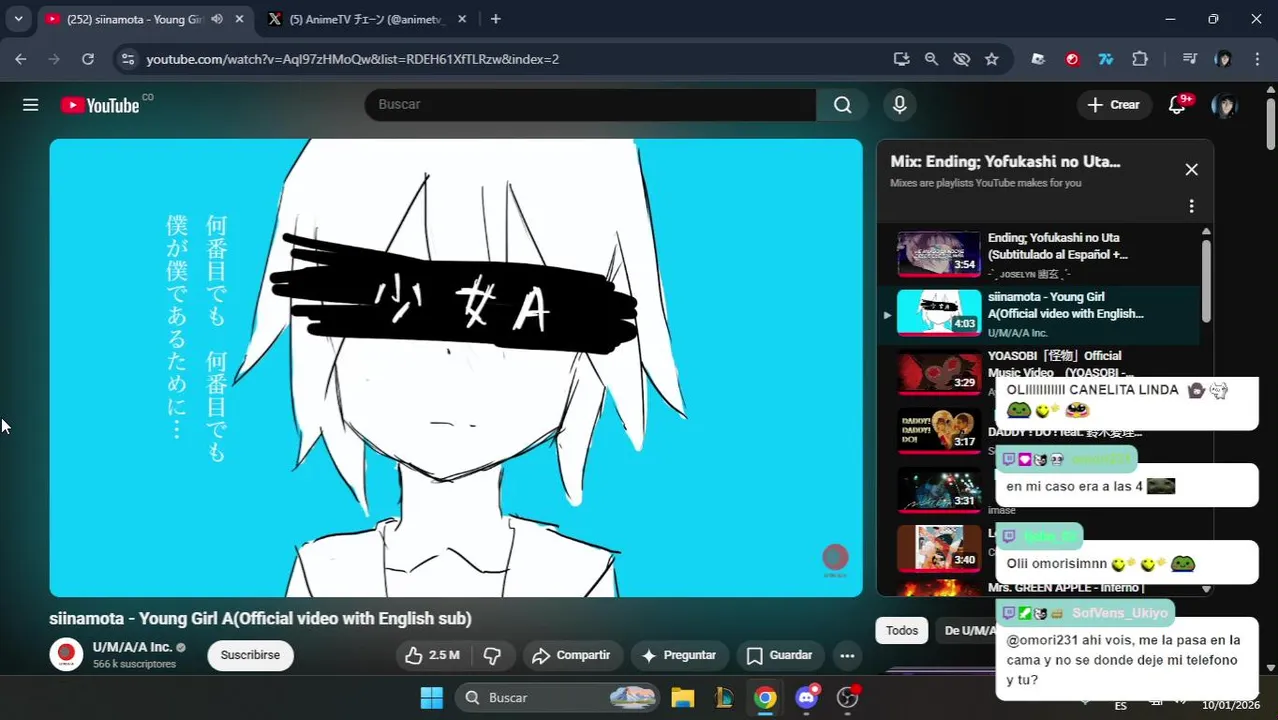Reload the current page
The width and height of the screenshot is (1278, 720).
(88, 59)
